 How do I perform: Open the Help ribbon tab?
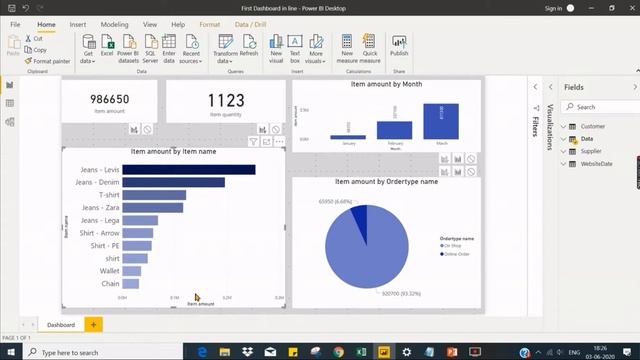[178, 24]
